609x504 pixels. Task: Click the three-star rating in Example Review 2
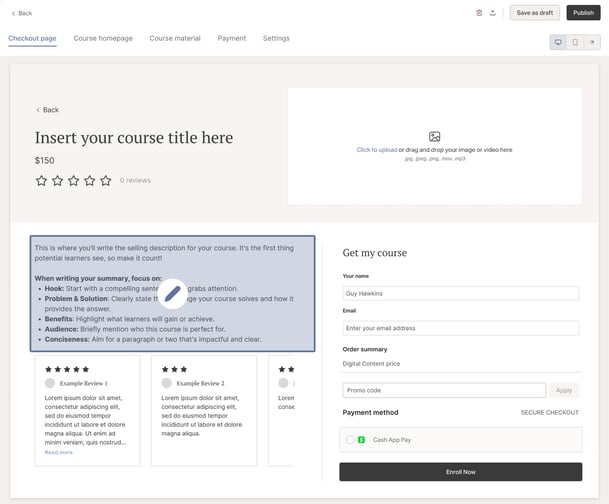click(174, 369)
